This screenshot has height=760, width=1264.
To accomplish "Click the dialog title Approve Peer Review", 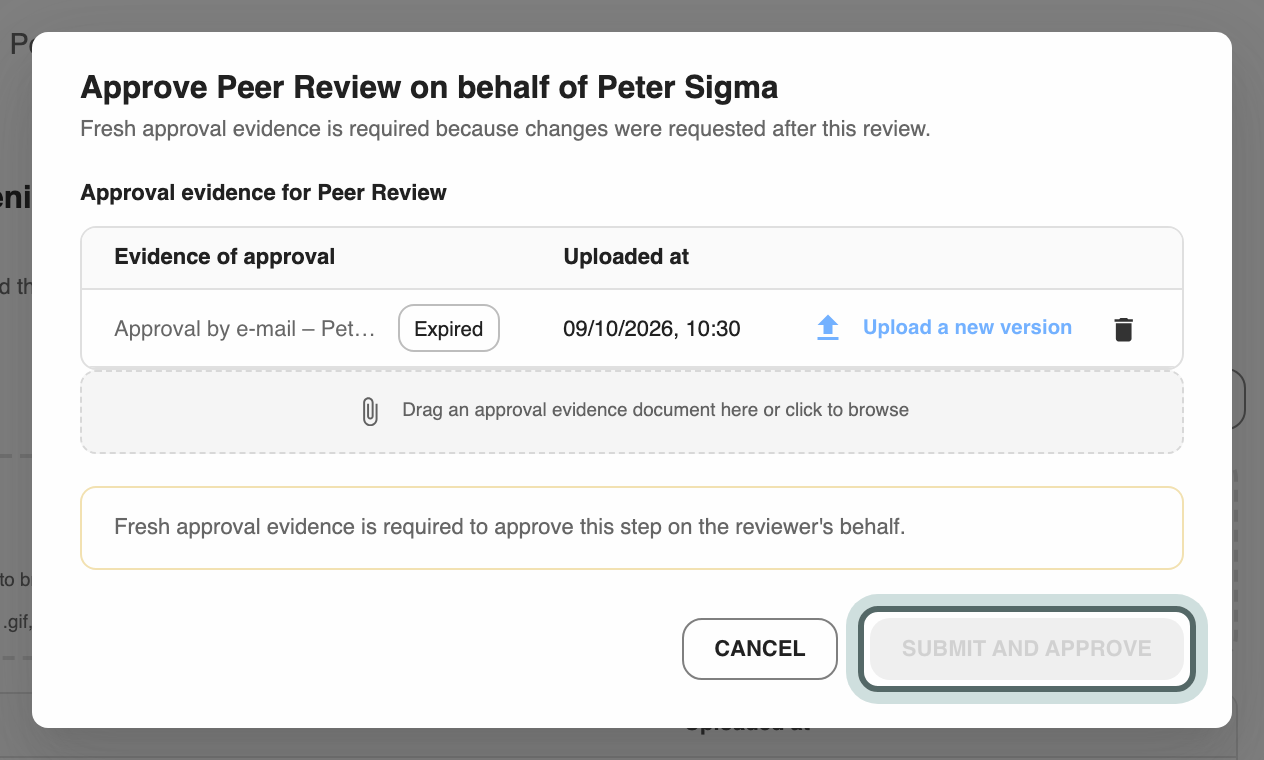I will (429, 88).
